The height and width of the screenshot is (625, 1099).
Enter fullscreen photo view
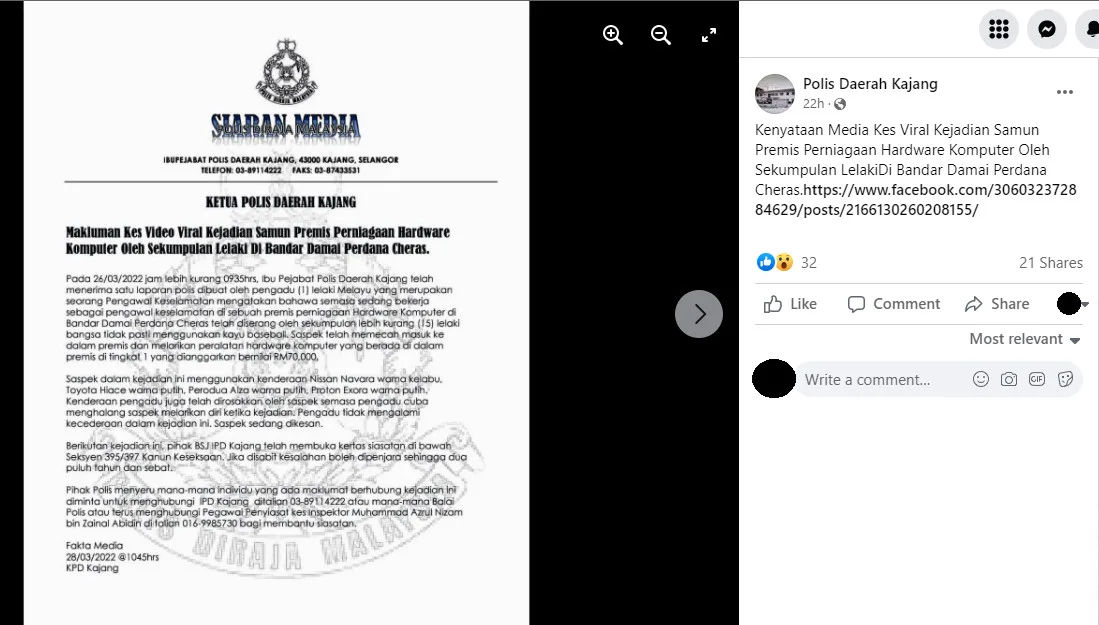click(x=709, y=35)
